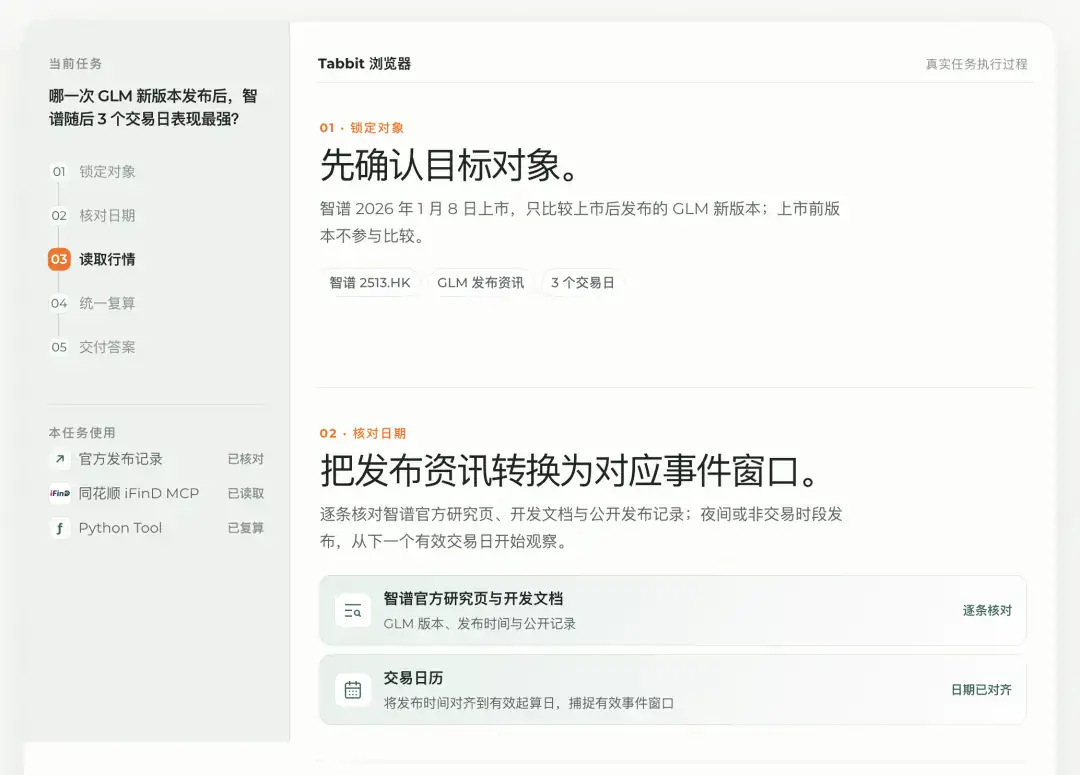The height and width of the screenshot is (775, 1080).
Task: Click subtitle GLM 版本、发布时间与公开记录
Action: click(479, 623)
